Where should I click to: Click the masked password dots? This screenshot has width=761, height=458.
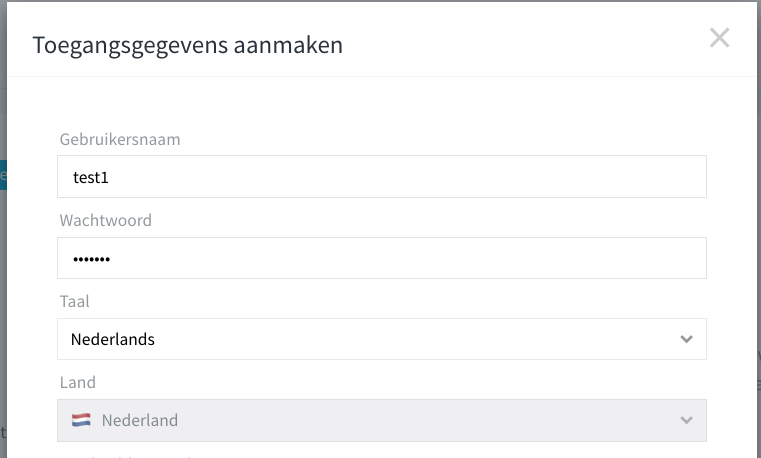coord(91,259)
